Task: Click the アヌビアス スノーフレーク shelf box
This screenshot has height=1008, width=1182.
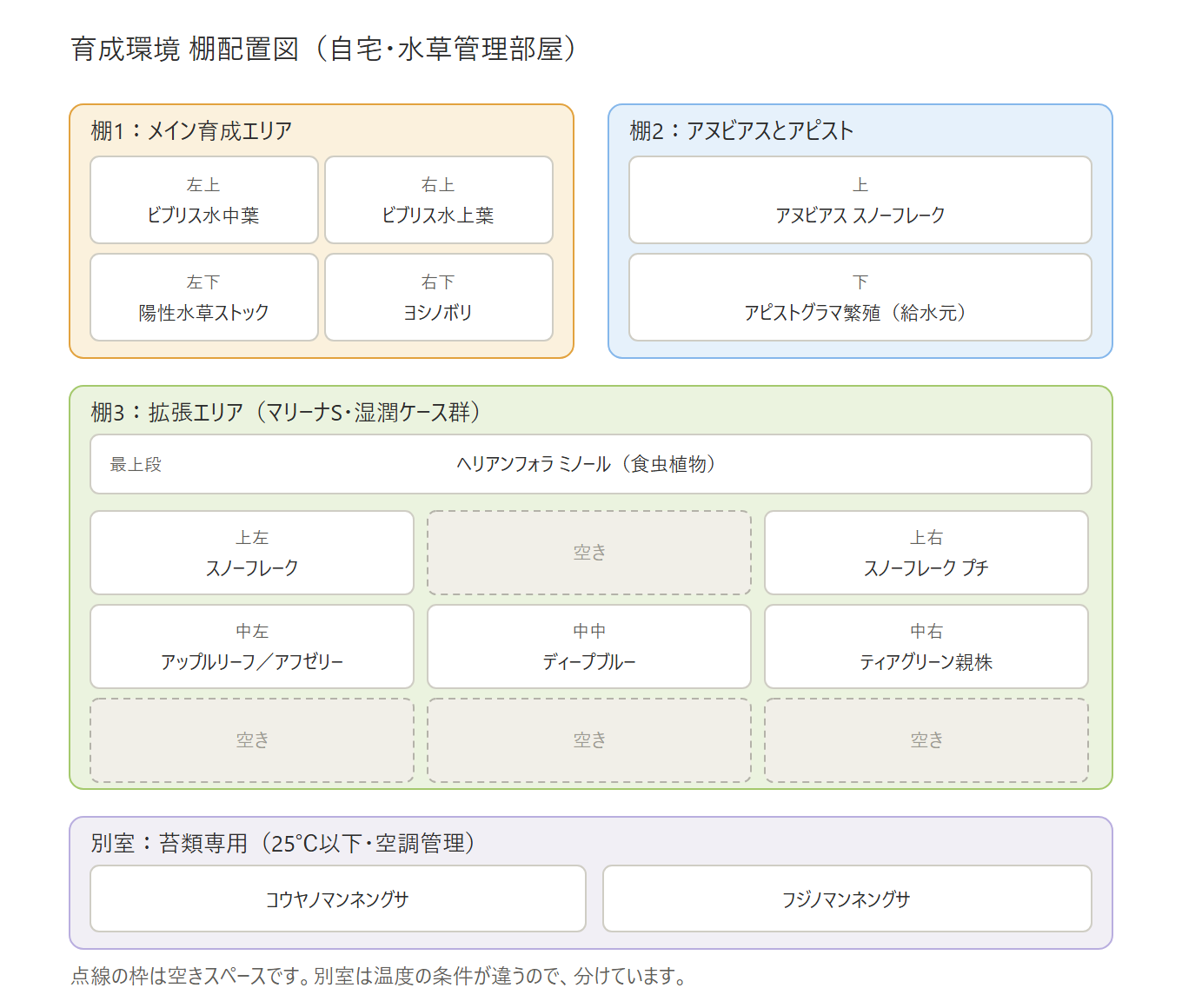Action: [x=860, y=200]
